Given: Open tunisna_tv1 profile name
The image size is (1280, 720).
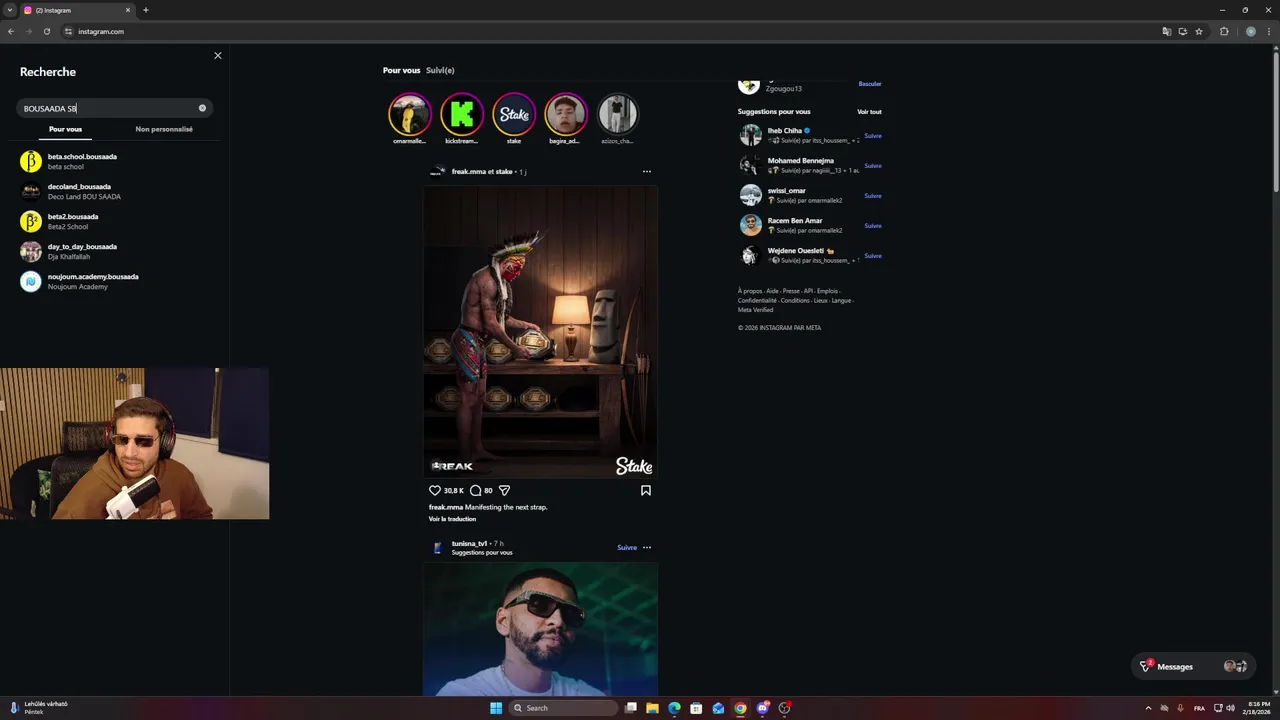Looking at the screenshot, I should coord(469,544).
